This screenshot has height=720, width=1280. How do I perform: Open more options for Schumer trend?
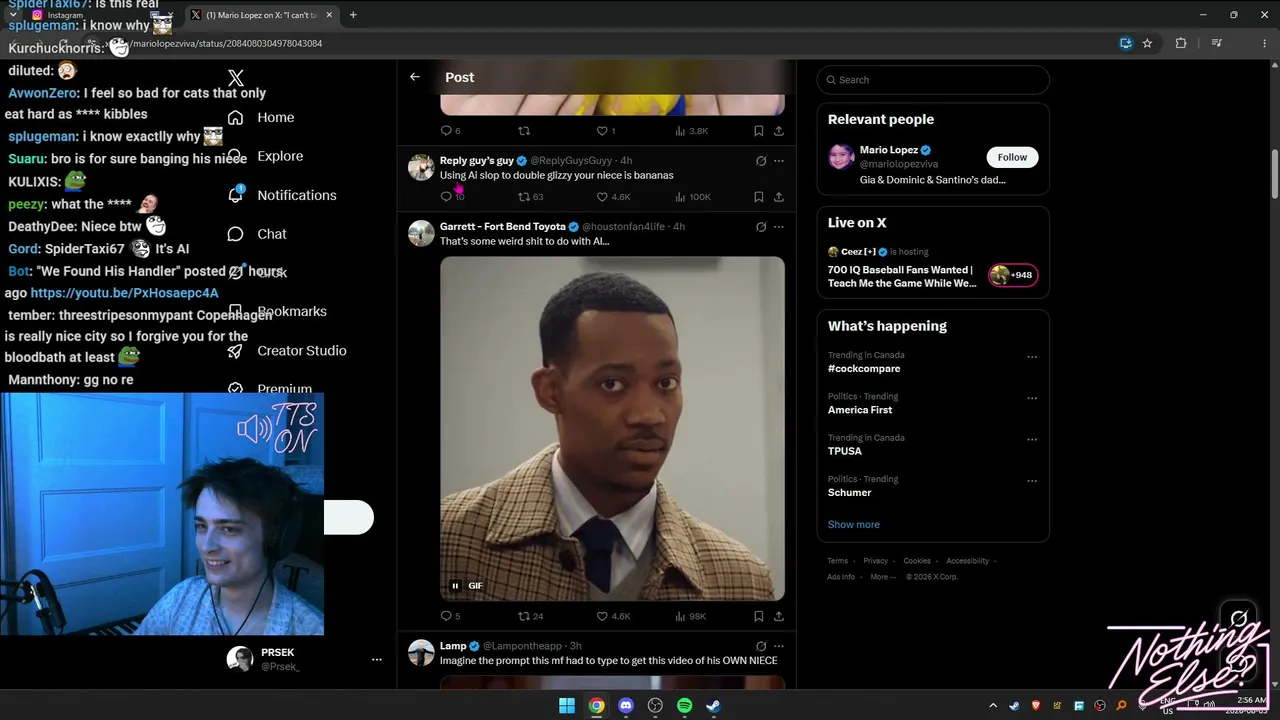1032,481
